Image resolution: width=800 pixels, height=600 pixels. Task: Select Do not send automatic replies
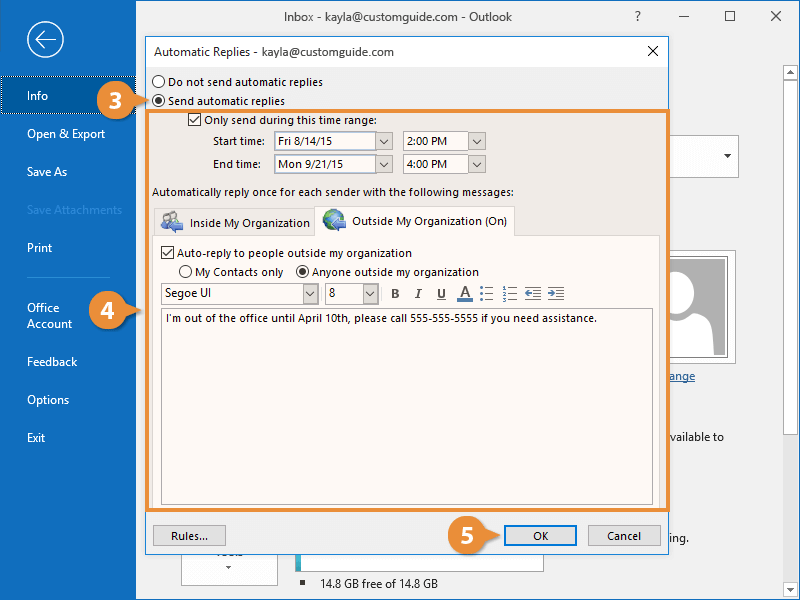pos(158,82)
